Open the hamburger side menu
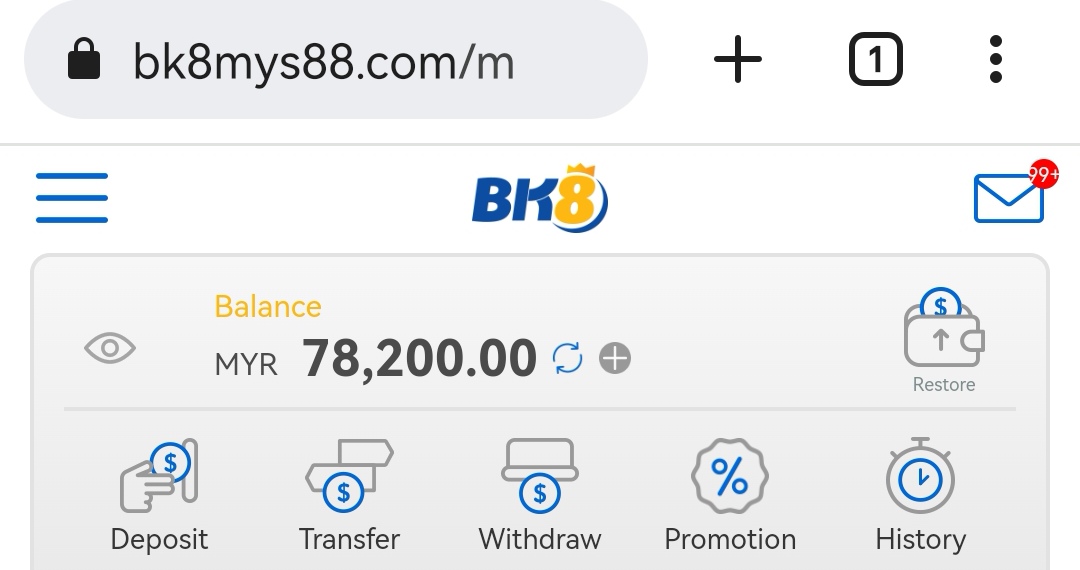 tap(72, 198)
